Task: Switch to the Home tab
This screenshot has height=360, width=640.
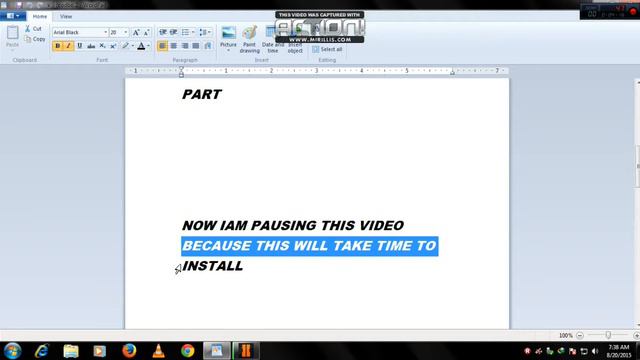Action: pos(40,16)
